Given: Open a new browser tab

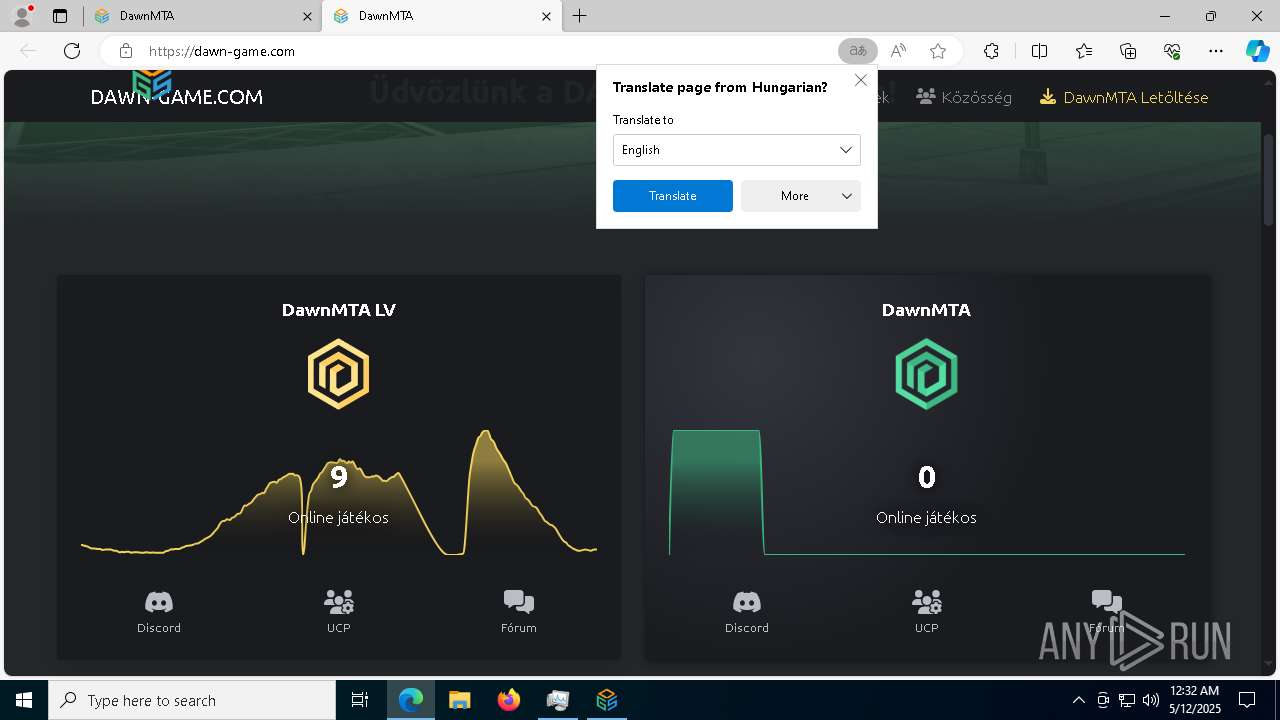Looking at the screenshot, I should pyautogui.click(x=580, y=16).
